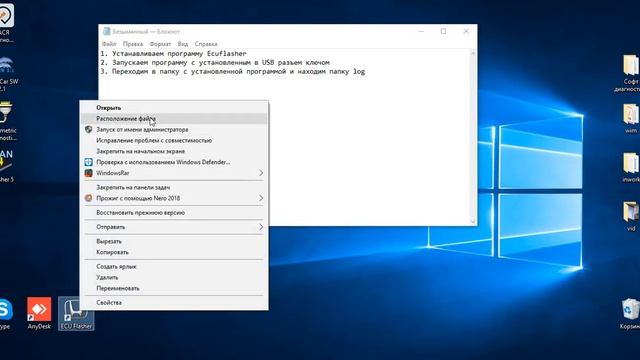Select Расположение файла in context menu
This screenshot has height=360, width=640.
[x=174, y=119]
